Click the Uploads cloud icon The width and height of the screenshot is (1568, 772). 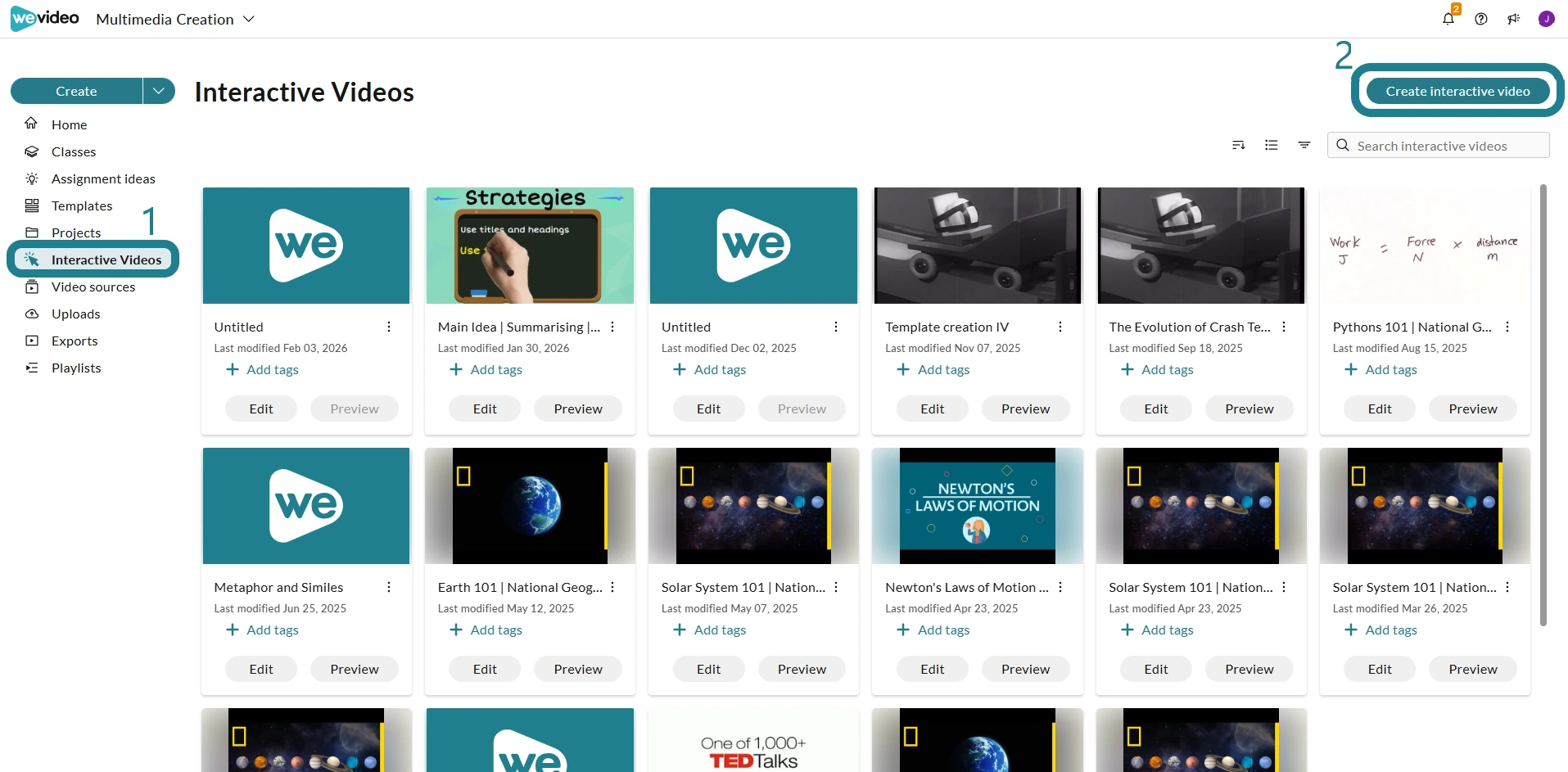pos(31,314)
